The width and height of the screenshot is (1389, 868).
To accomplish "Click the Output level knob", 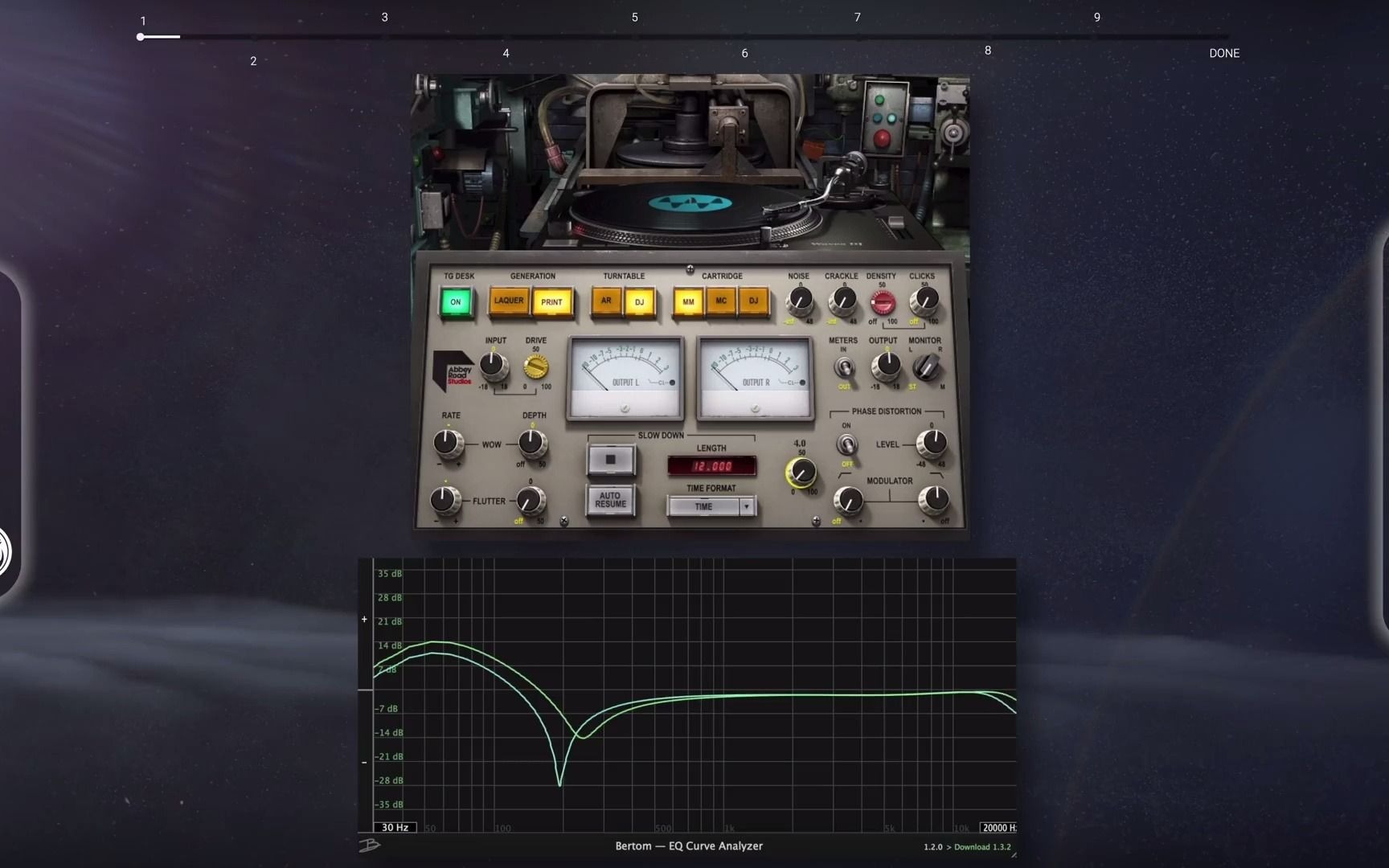I will tap(887, 366).
